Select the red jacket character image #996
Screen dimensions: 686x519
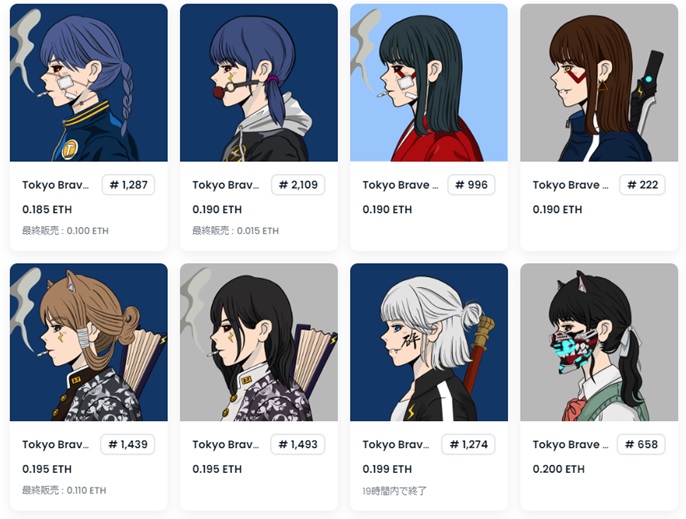coord(429,83)
